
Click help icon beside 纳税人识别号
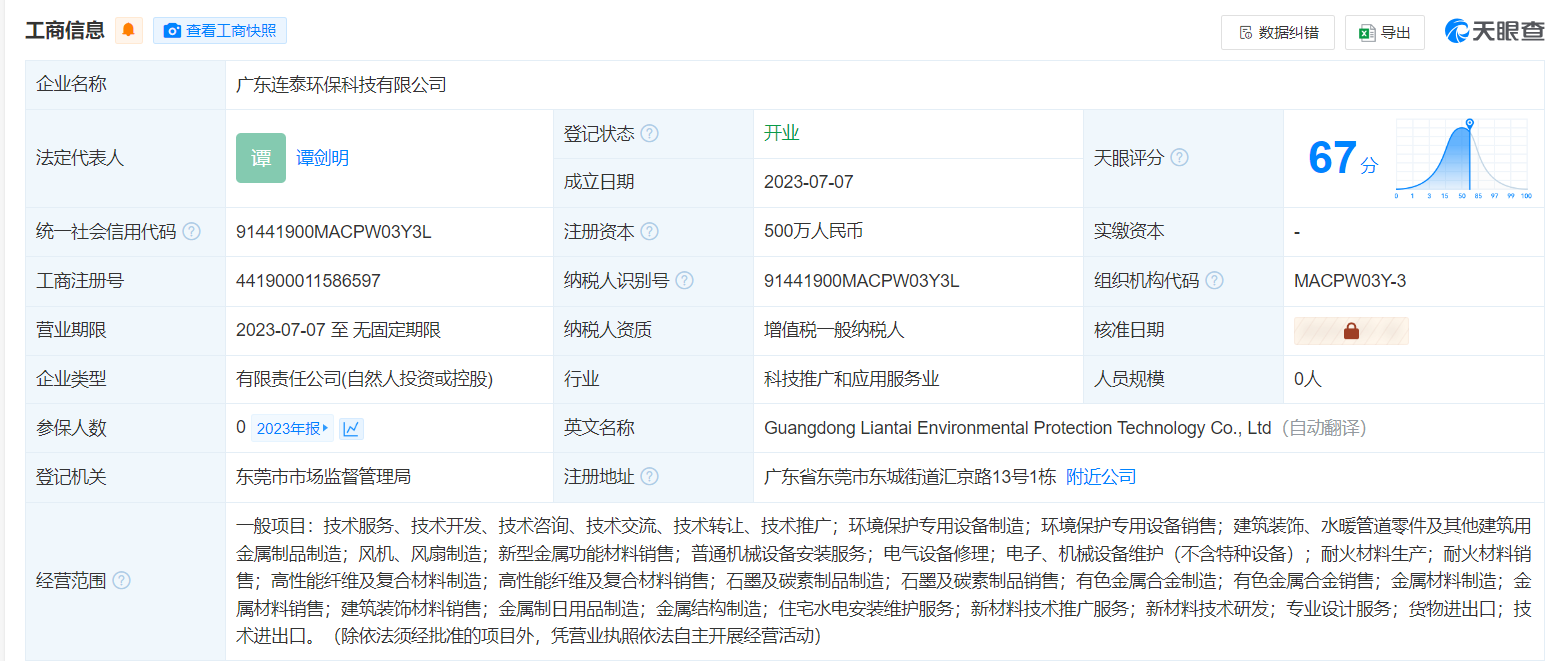685,281
